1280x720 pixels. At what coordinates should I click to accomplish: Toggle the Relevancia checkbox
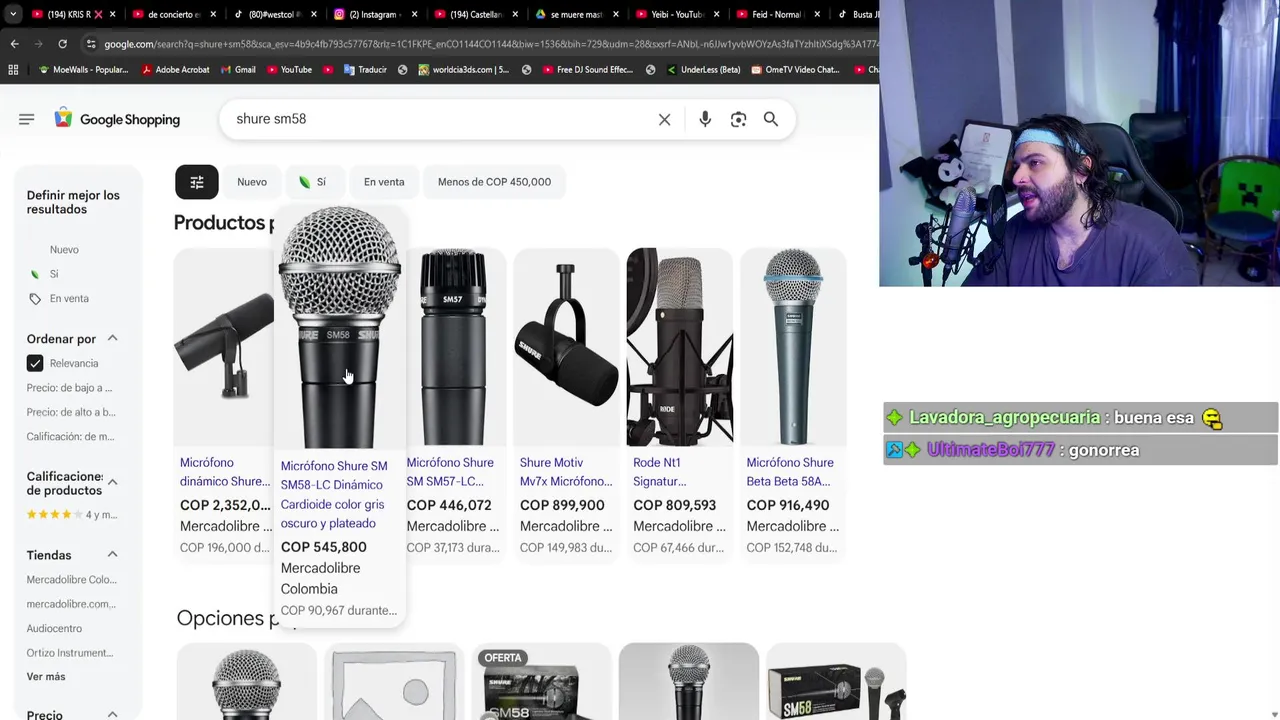click(x=35, y=363)
